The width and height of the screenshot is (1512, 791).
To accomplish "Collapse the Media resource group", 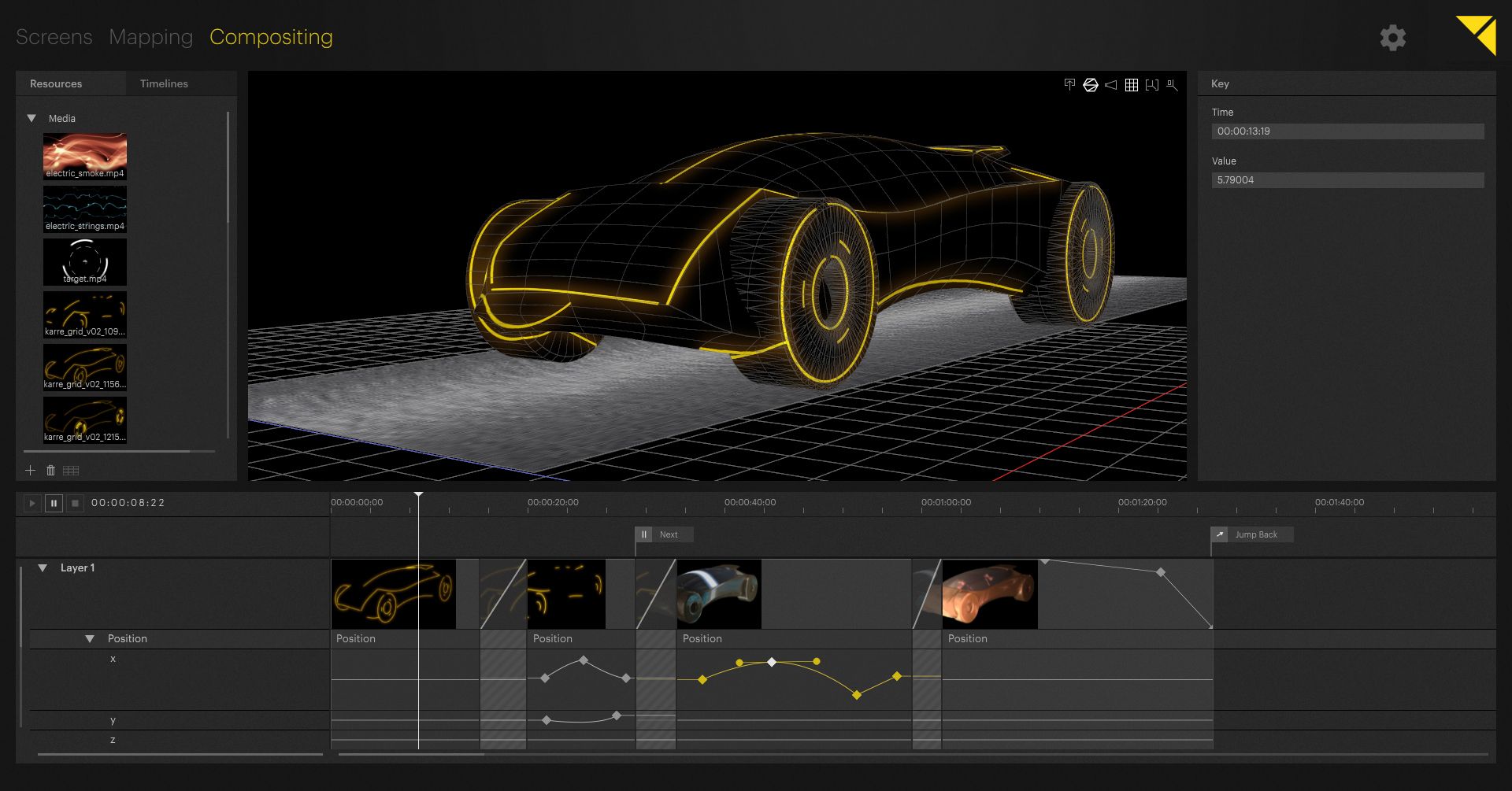I will 31,119.
